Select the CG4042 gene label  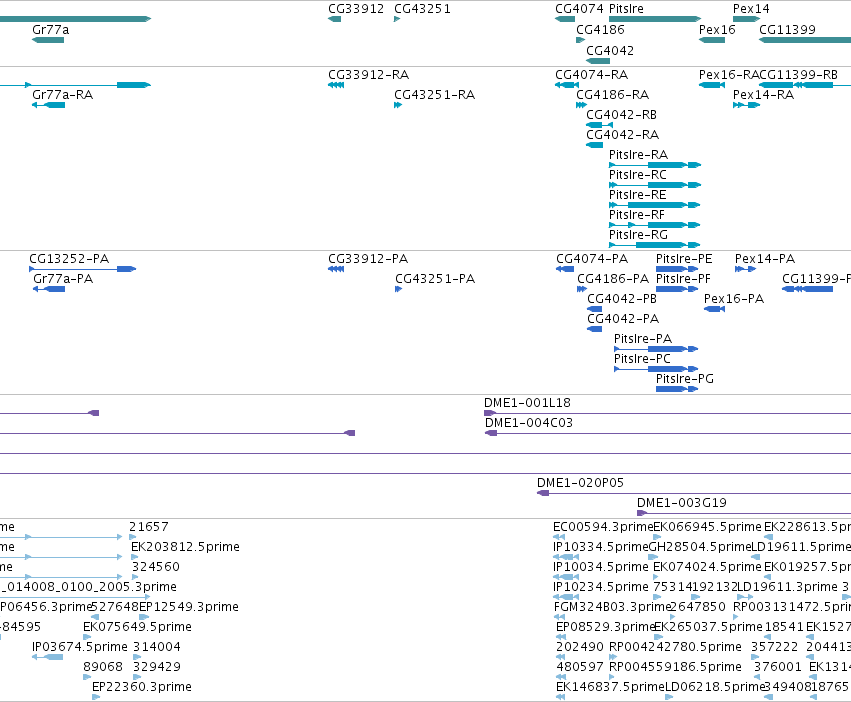pyautogui.click(x=610, y=50)
